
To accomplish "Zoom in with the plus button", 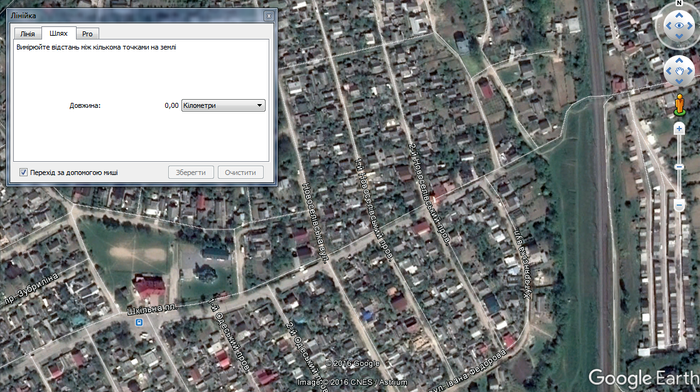I will pyautogui.click(x=679, y=129).
